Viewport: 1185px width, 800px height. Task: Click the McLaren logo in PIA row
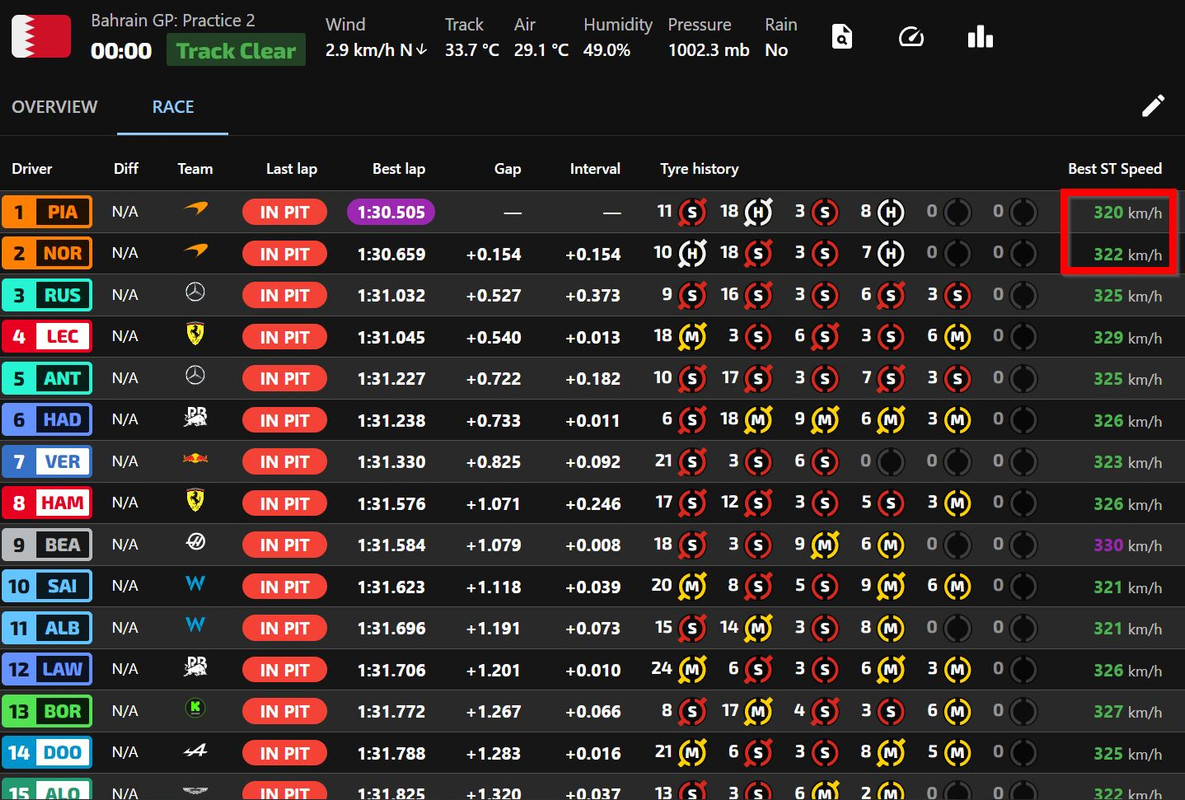tap(196, 208)
